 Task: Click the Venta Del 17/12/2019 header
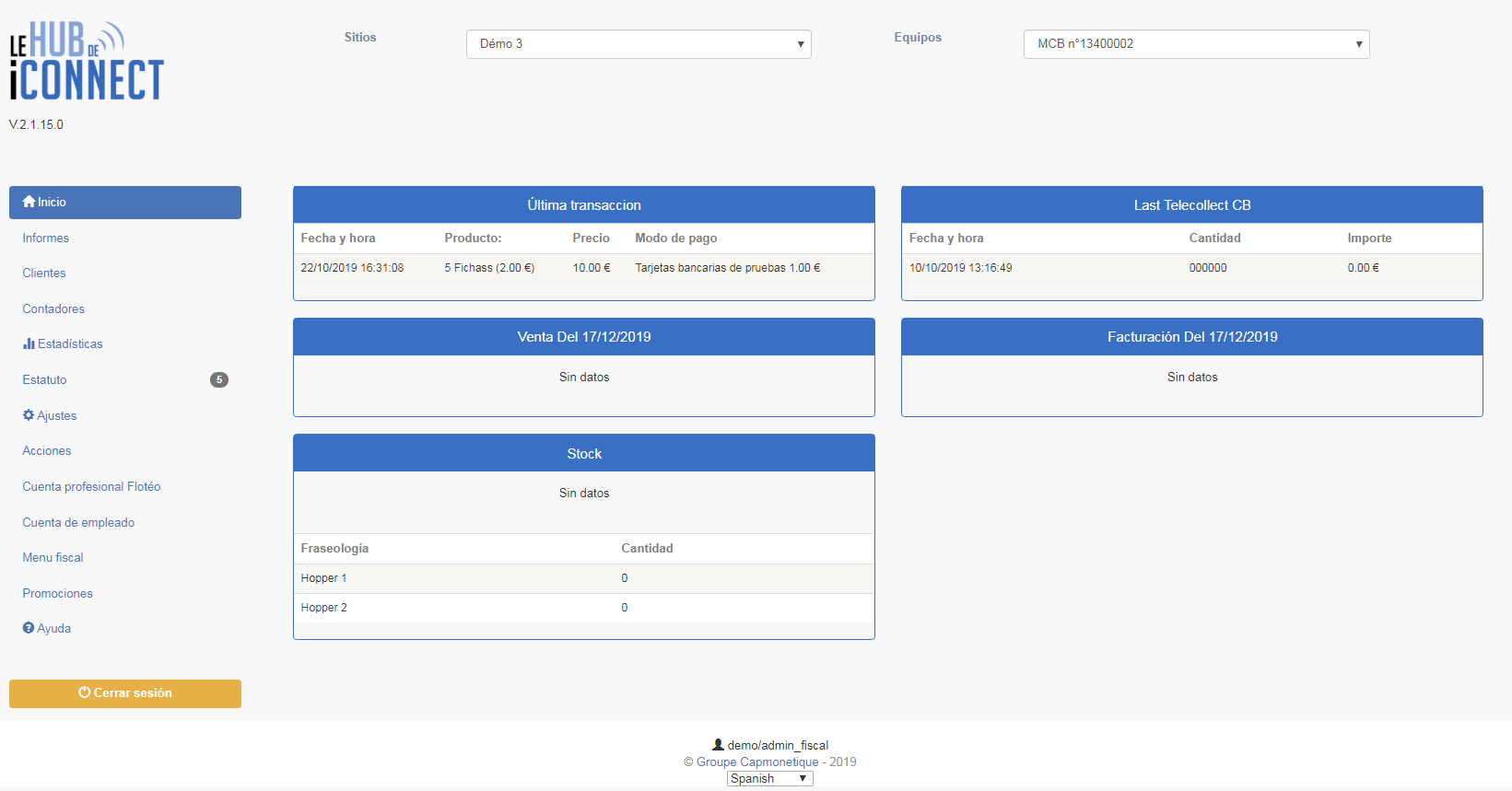point(584,337)
